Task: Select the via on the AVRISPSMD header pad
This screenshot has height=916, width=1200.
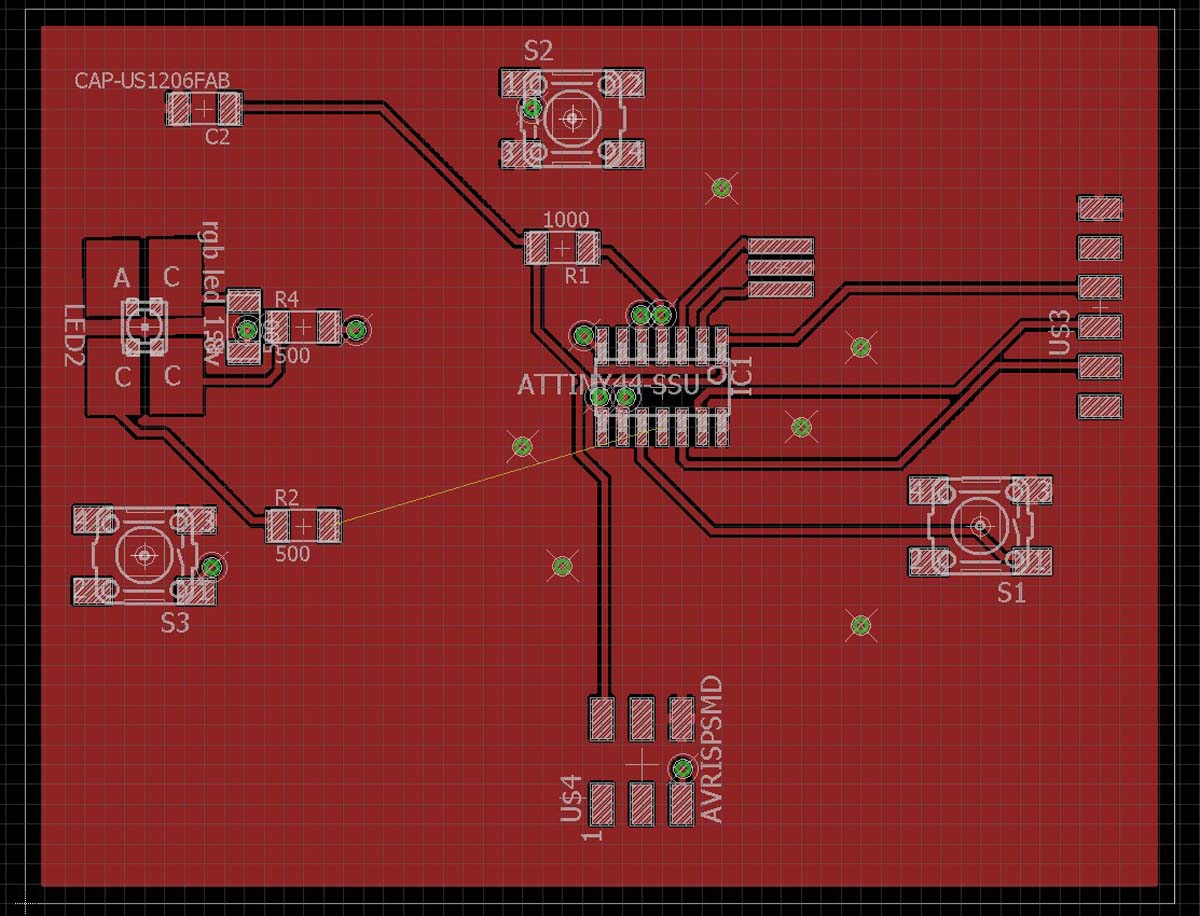Action: [x=683, y=769]
